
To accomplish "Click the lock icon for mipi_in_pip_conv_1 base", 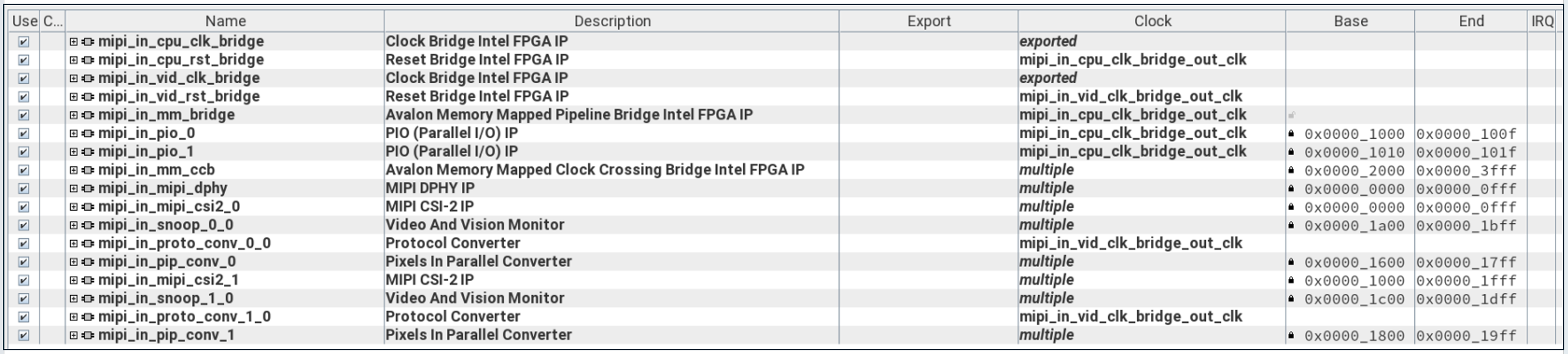I will tap(1291, 335).
